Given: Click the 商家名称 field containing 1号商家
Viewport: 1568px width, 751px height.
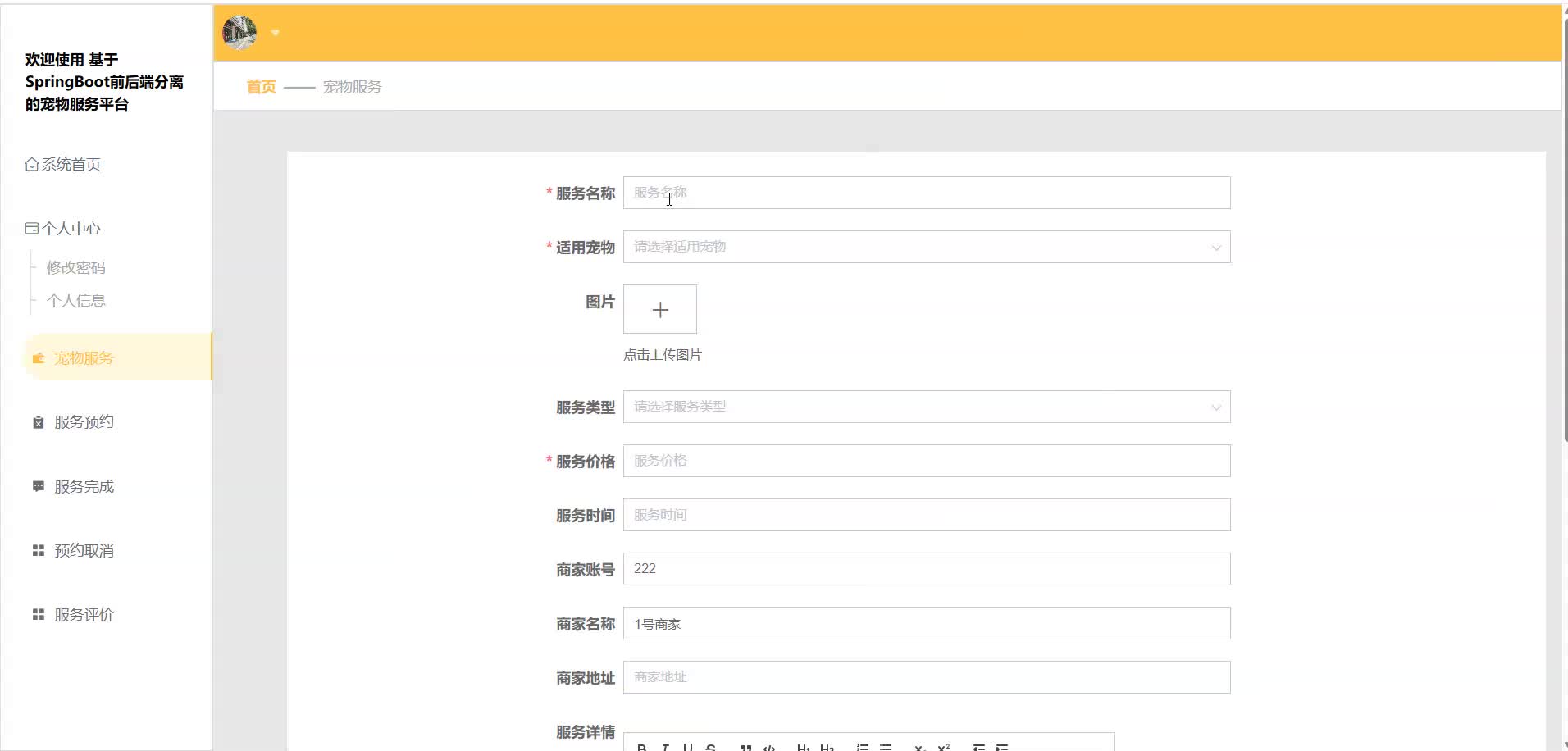Looking at the screenshot, I should [x=927, y=623].
